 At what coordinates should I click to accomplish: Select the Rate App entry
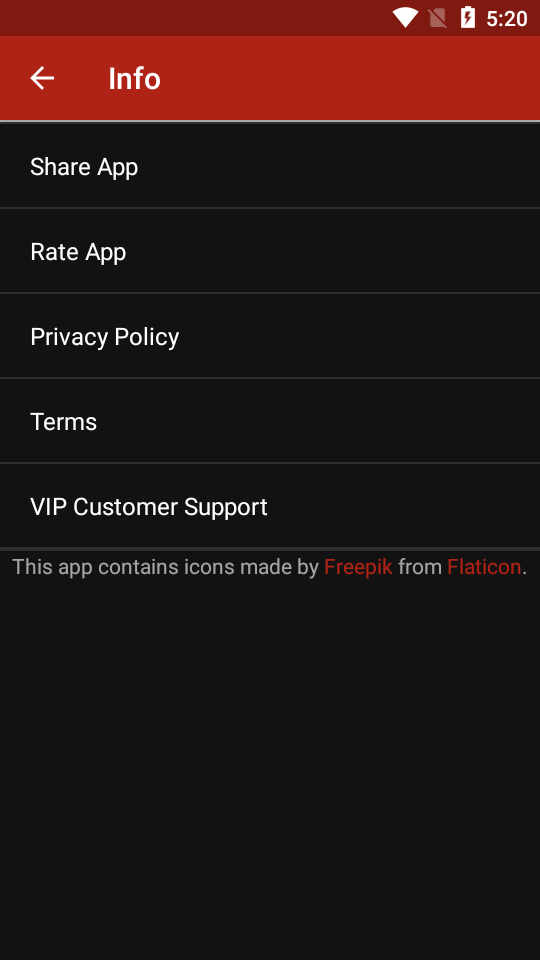coord(270,251)
